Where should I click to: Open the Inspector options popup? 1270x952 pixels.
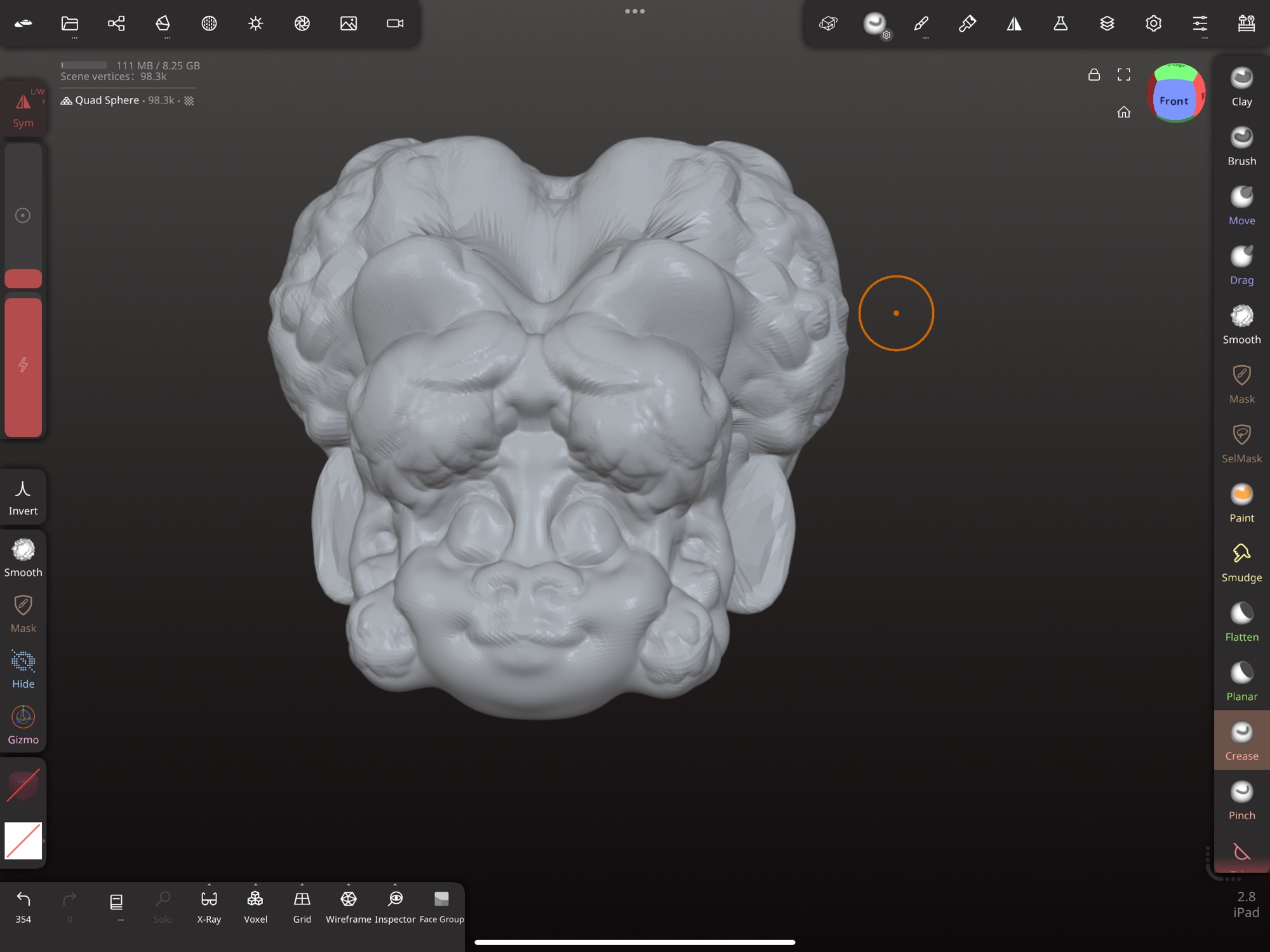(x=395, y=885)
